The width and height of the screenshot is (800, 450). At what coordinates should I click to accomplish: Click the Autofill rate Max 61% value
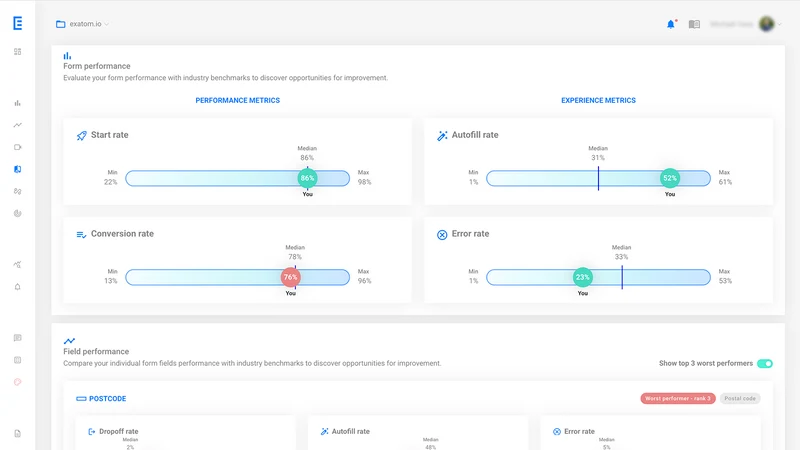(x=726, y=182)
